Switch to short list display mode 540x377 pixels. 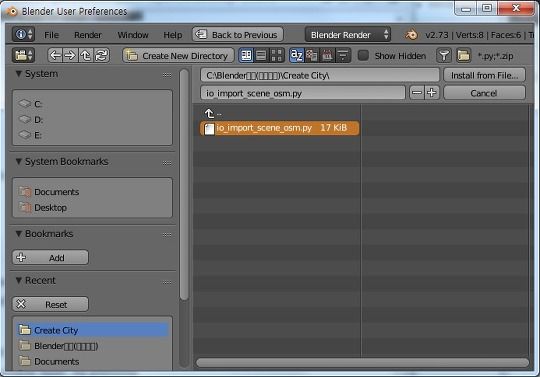pyautogui.click(x=246, y=55)
